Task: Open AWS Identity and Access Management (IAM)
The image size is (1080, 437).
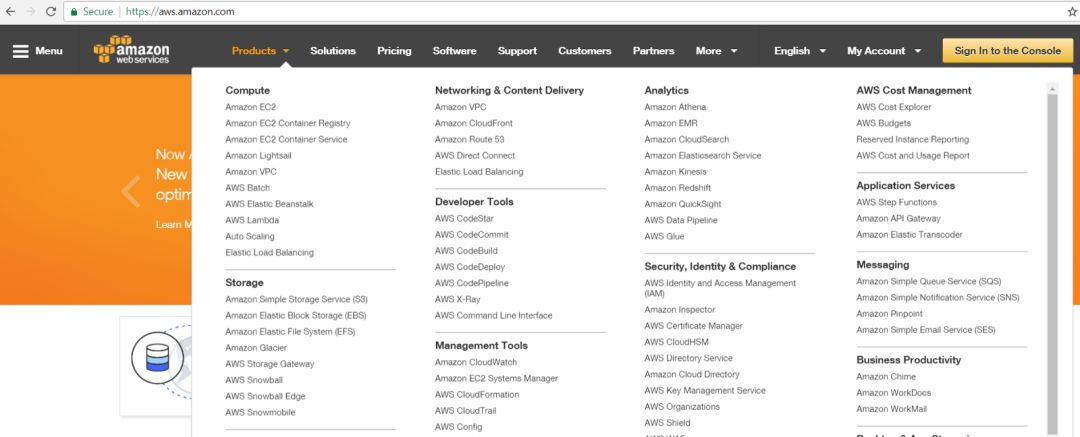Action: 720,288
